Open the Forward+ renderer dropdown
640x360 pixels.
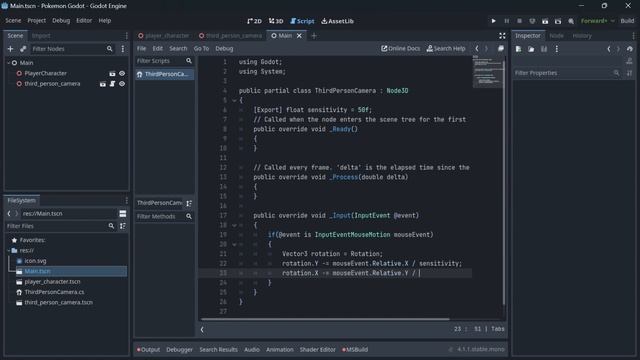(598, 21)
